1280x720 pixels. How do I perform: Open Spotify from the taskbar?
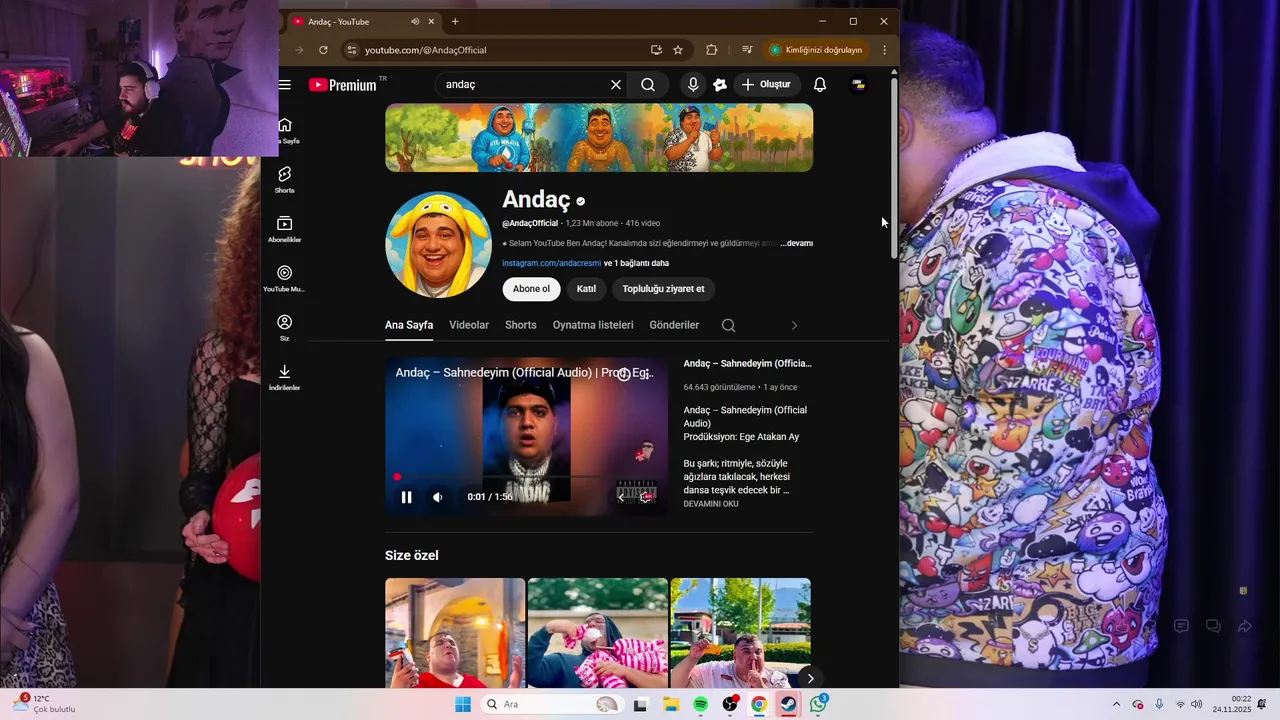[700, 704]
